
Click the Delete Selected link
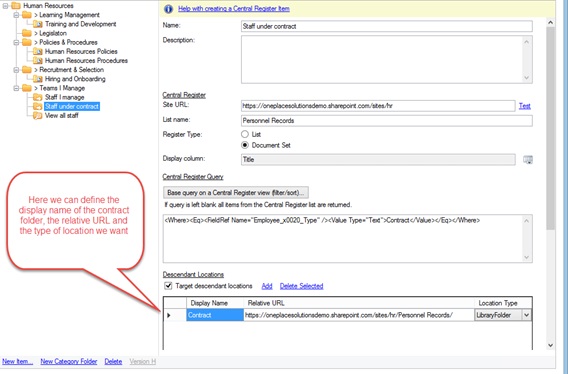[301, 286]
